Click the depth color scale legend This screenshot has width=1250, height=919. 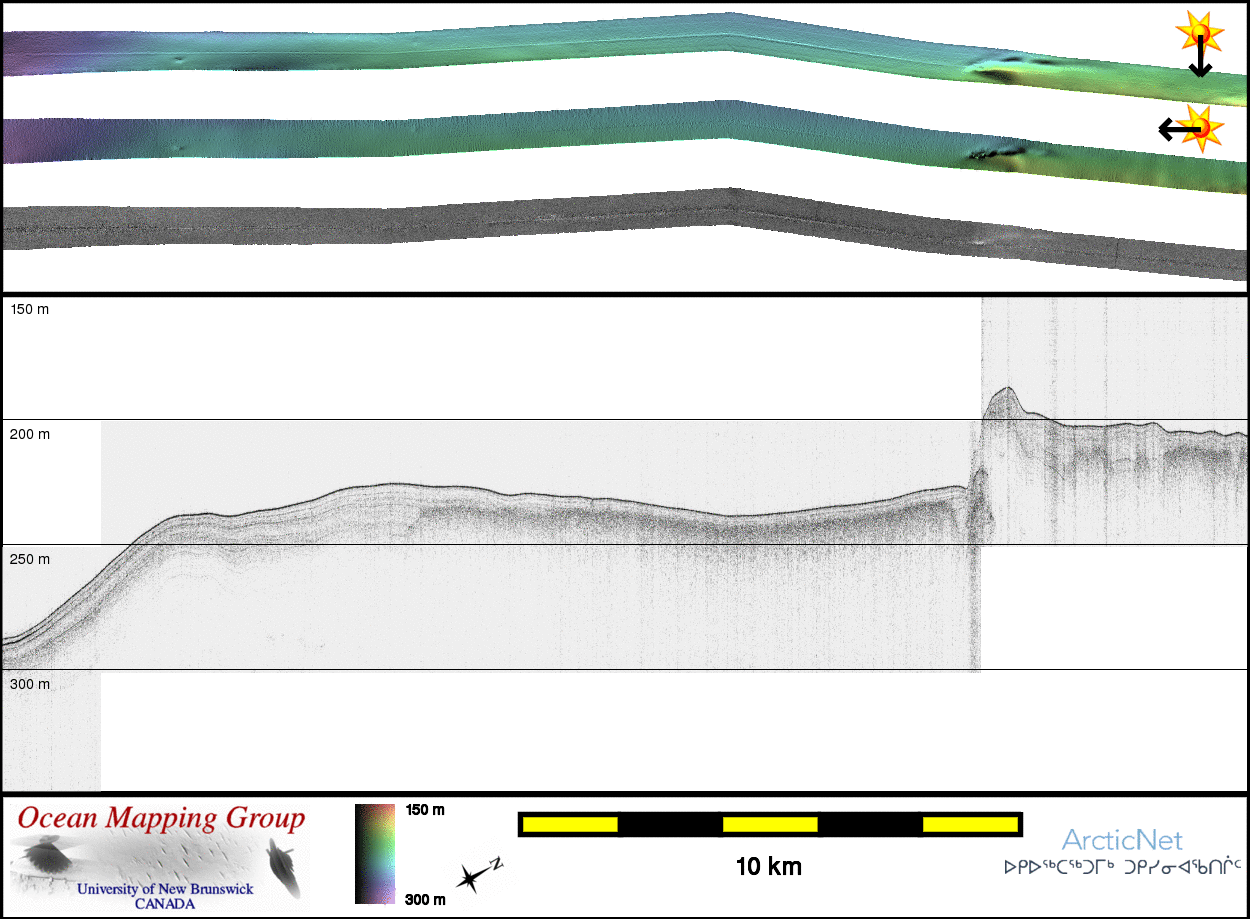[375, 853]
